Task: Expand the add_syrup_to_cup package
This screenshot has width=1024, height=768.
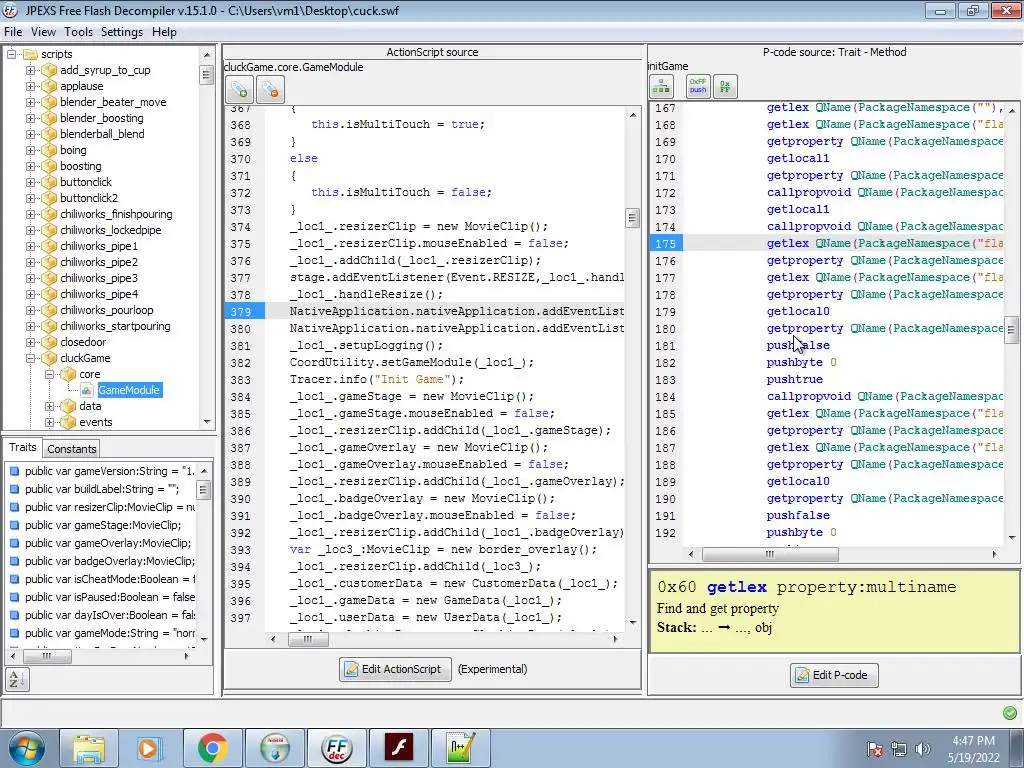Action: click(31, 70)
